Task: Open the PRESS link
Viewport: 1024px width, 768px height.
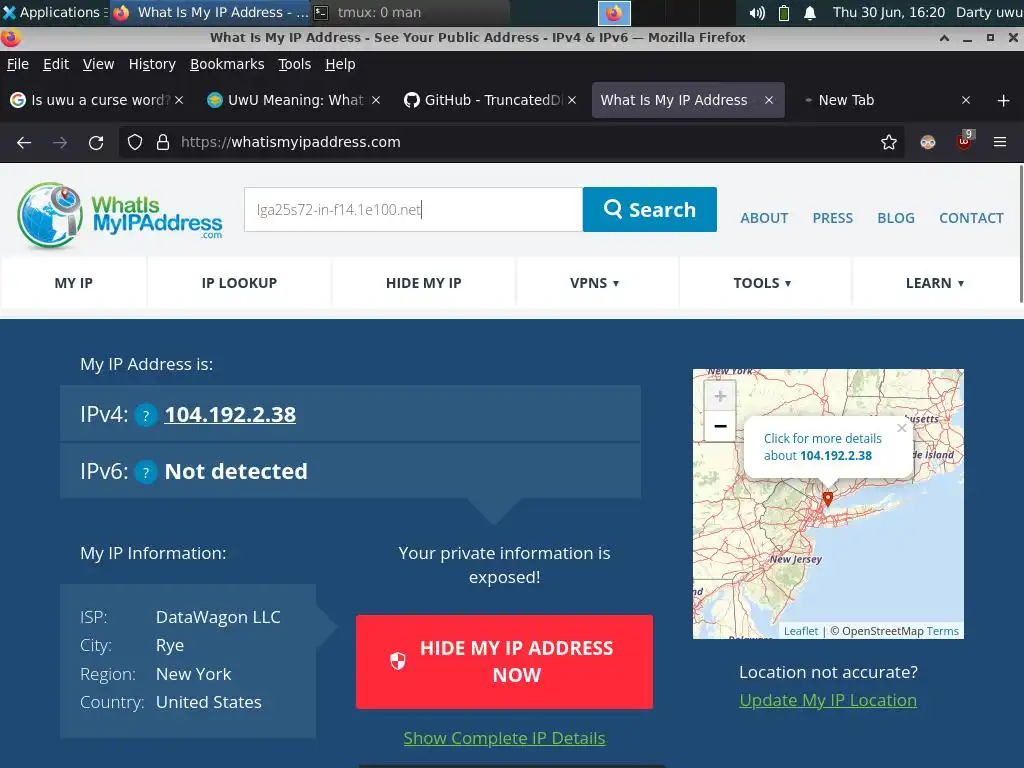Action: 833,218
